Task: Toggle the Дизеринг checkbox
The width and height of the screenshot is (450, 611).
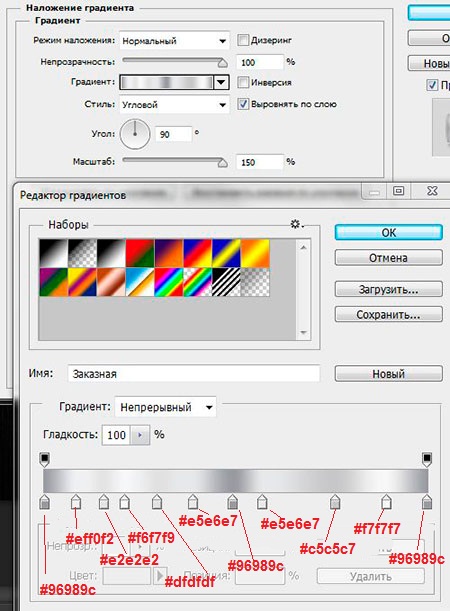Action: (243, 40)
